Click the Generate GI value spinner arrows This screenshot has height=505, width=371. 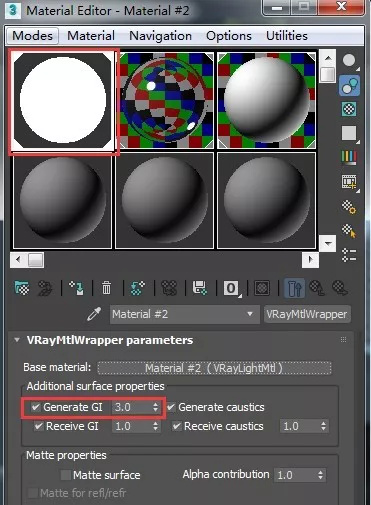click(x=155, y=407)
